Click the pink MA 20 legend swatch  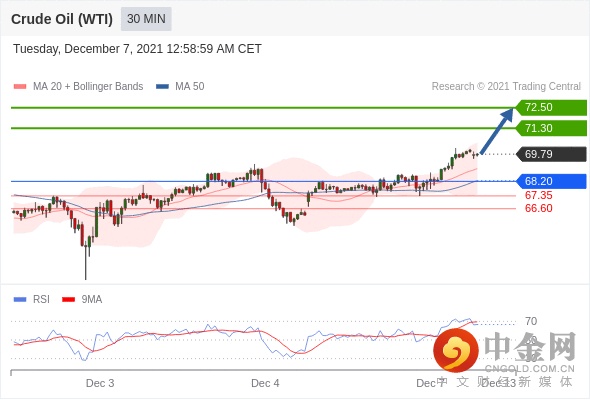(x=20, y=87)
